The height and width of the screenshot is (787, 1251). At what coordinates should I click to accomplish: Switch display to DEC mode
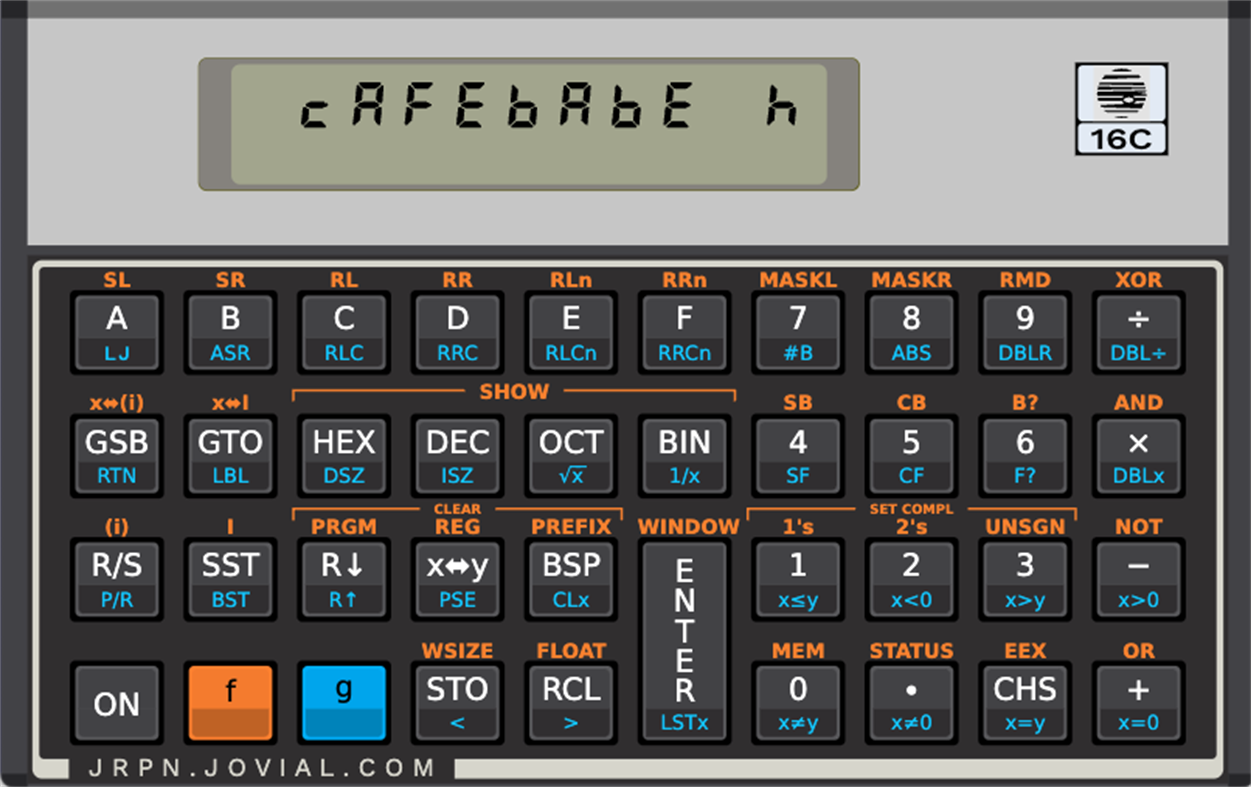457,454
